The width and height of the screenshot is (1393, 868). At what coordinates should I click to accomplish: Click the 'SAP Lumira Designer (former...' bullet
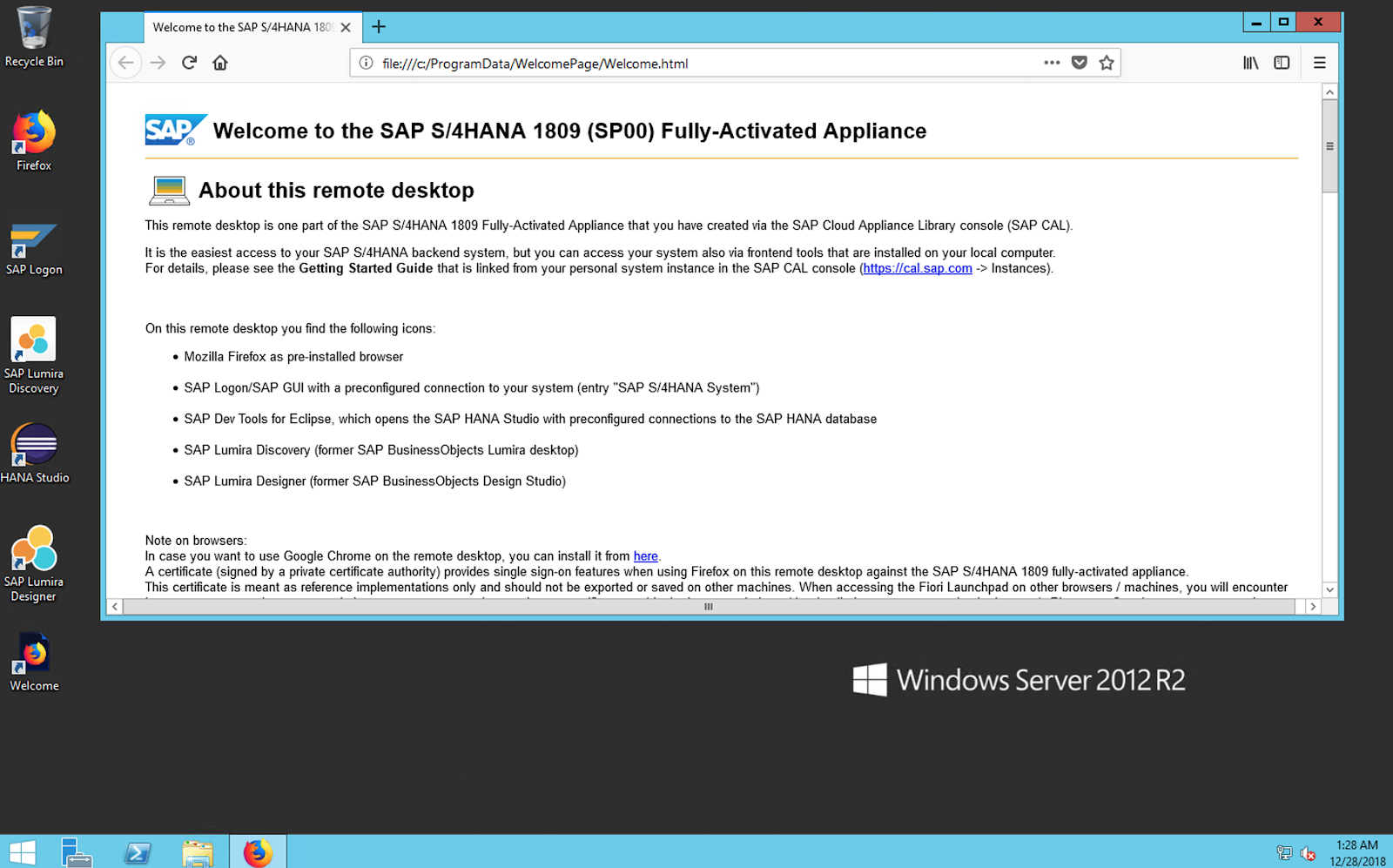click(374, 481)
